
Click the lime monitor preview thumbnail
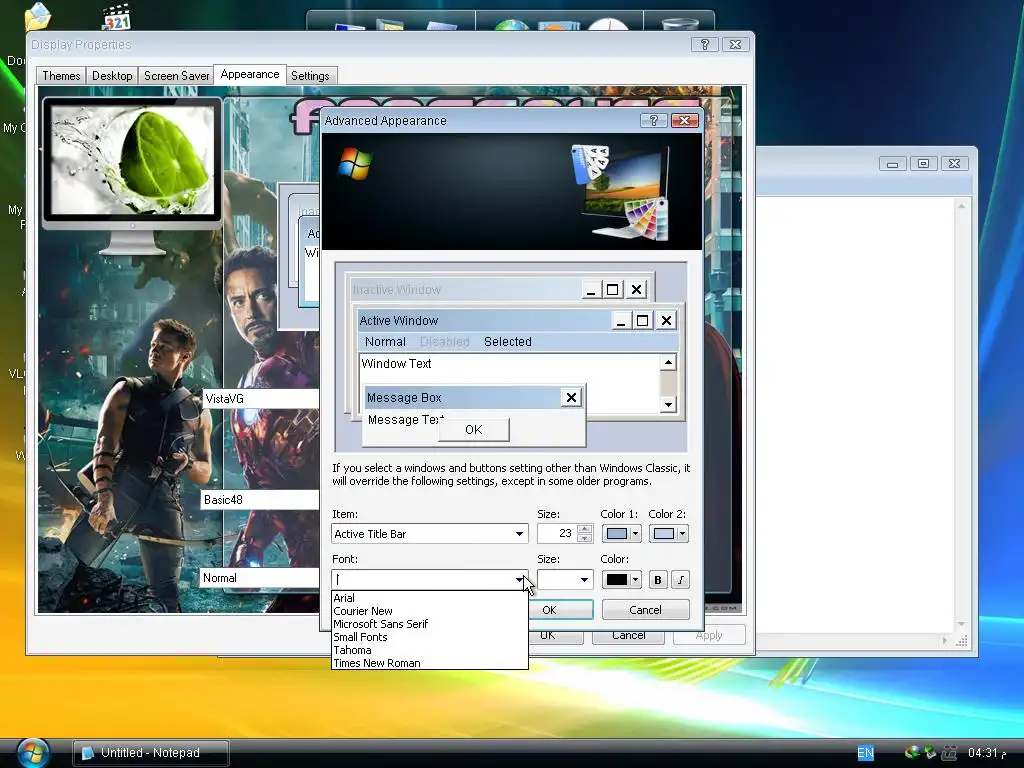[132, 161]
